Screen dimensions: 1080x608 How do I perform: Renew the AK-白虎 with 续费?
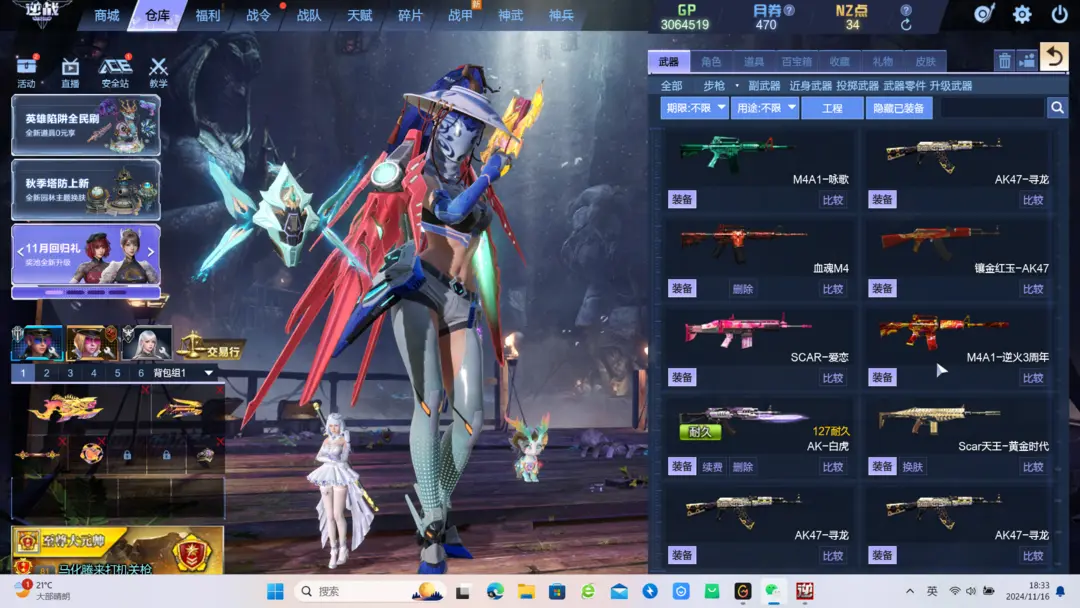click(x=712, y=467)
